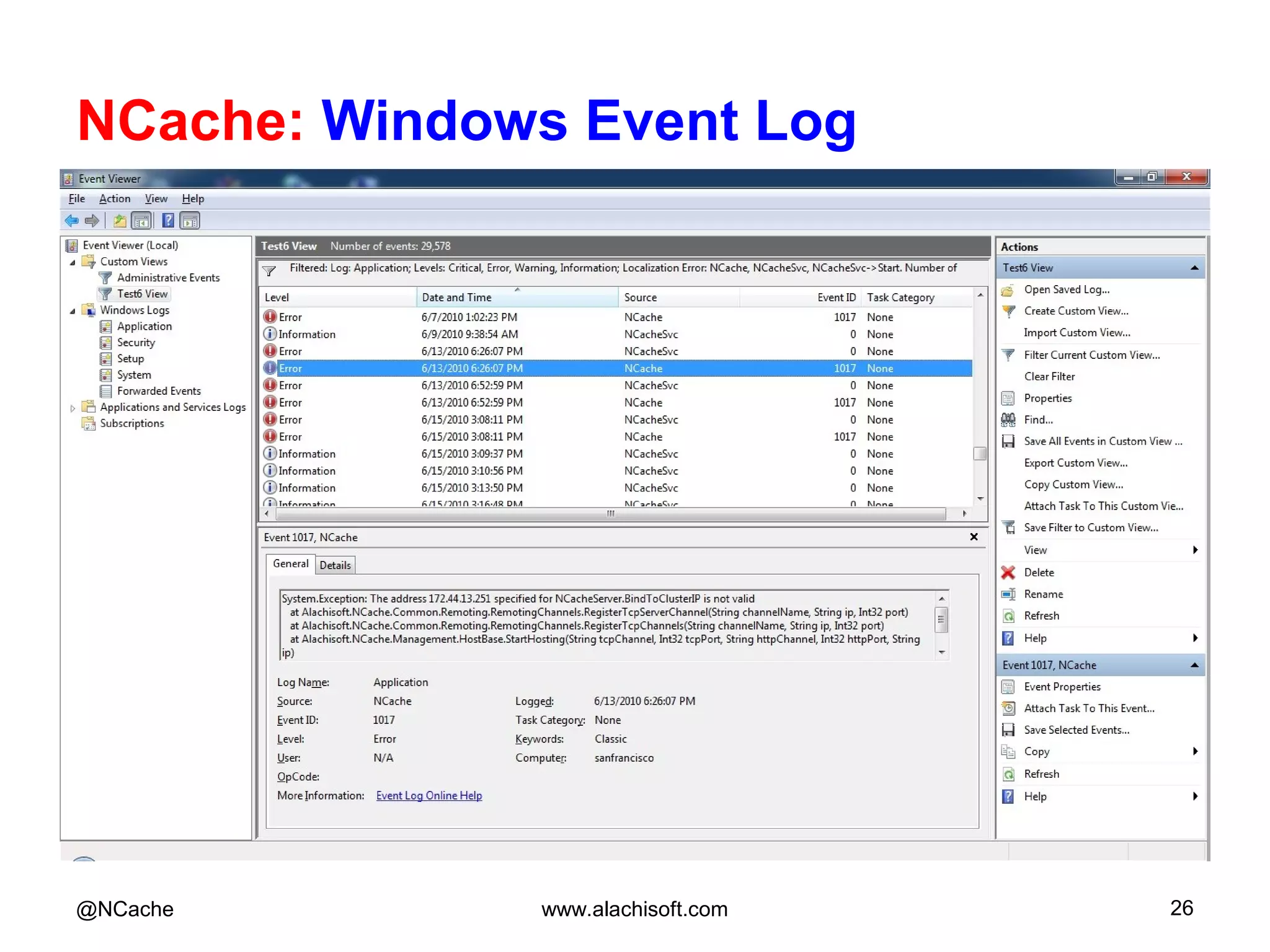
Task: Collapse the Test6 View actions section
Action: click(1194, 268)
